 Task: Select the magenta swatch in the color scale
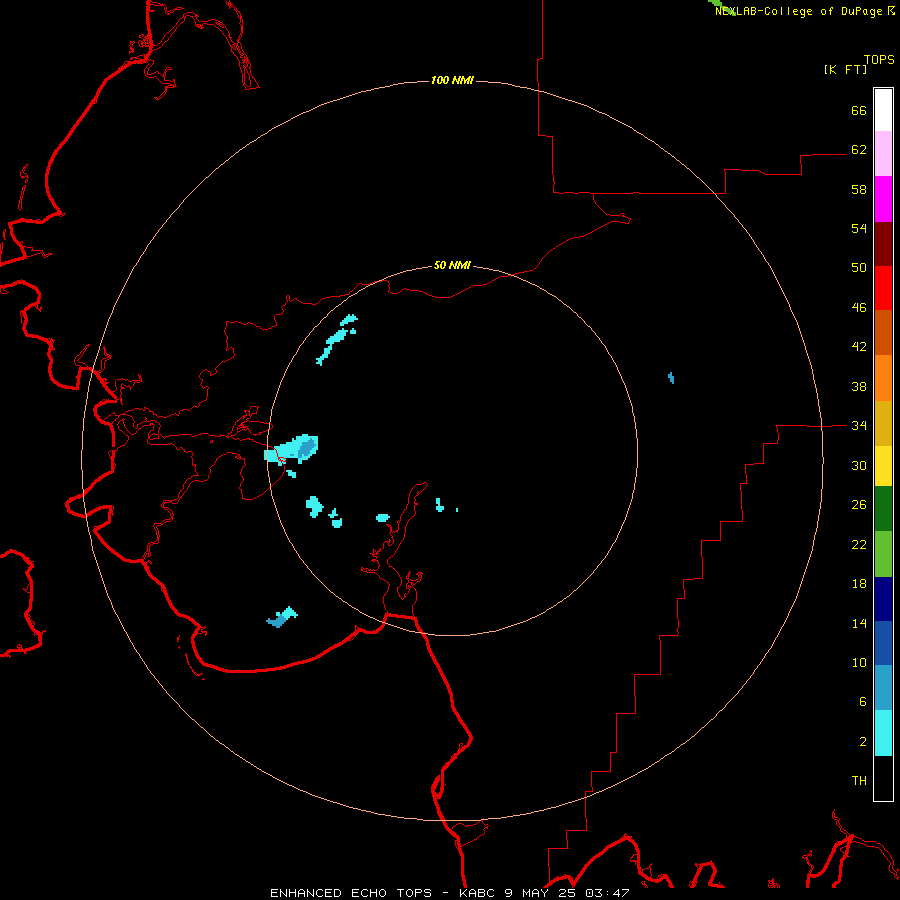[883, 199]
